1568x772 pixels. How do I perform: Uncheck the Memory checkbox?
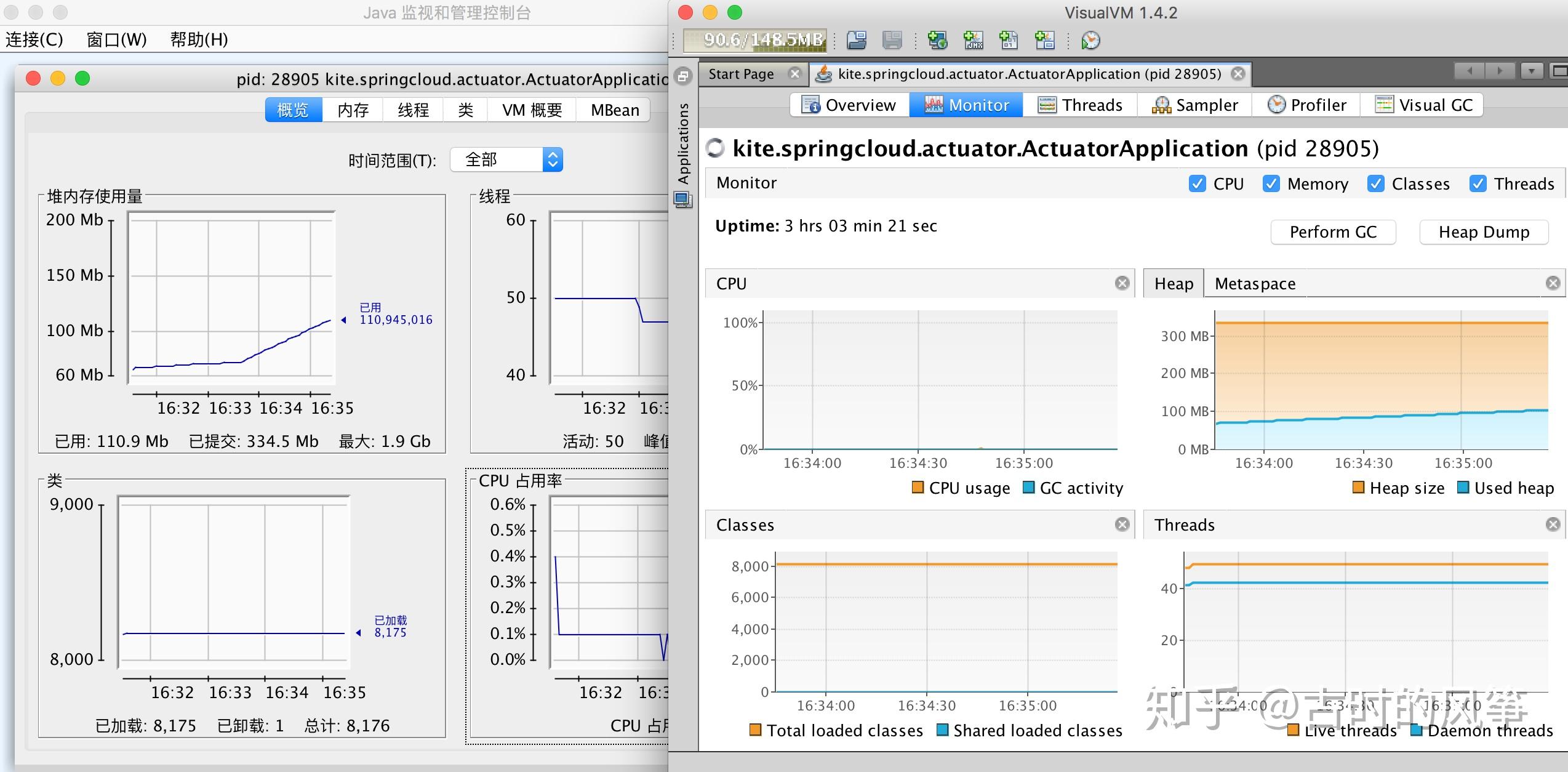click(x=1271, y=183)
